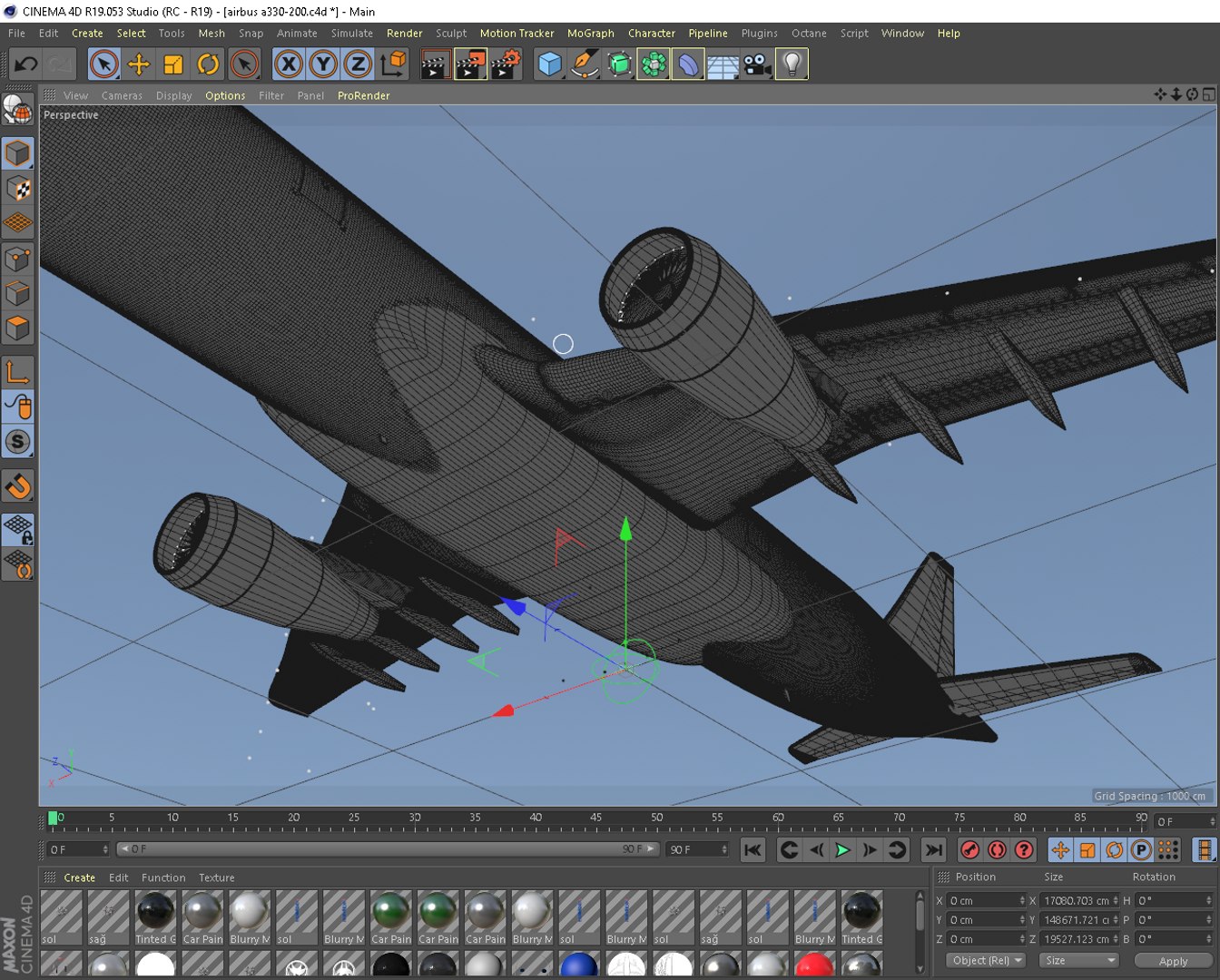Toggle the Y-axis lock
Viewport: 1220px width, 980px height.
[323, 64]
